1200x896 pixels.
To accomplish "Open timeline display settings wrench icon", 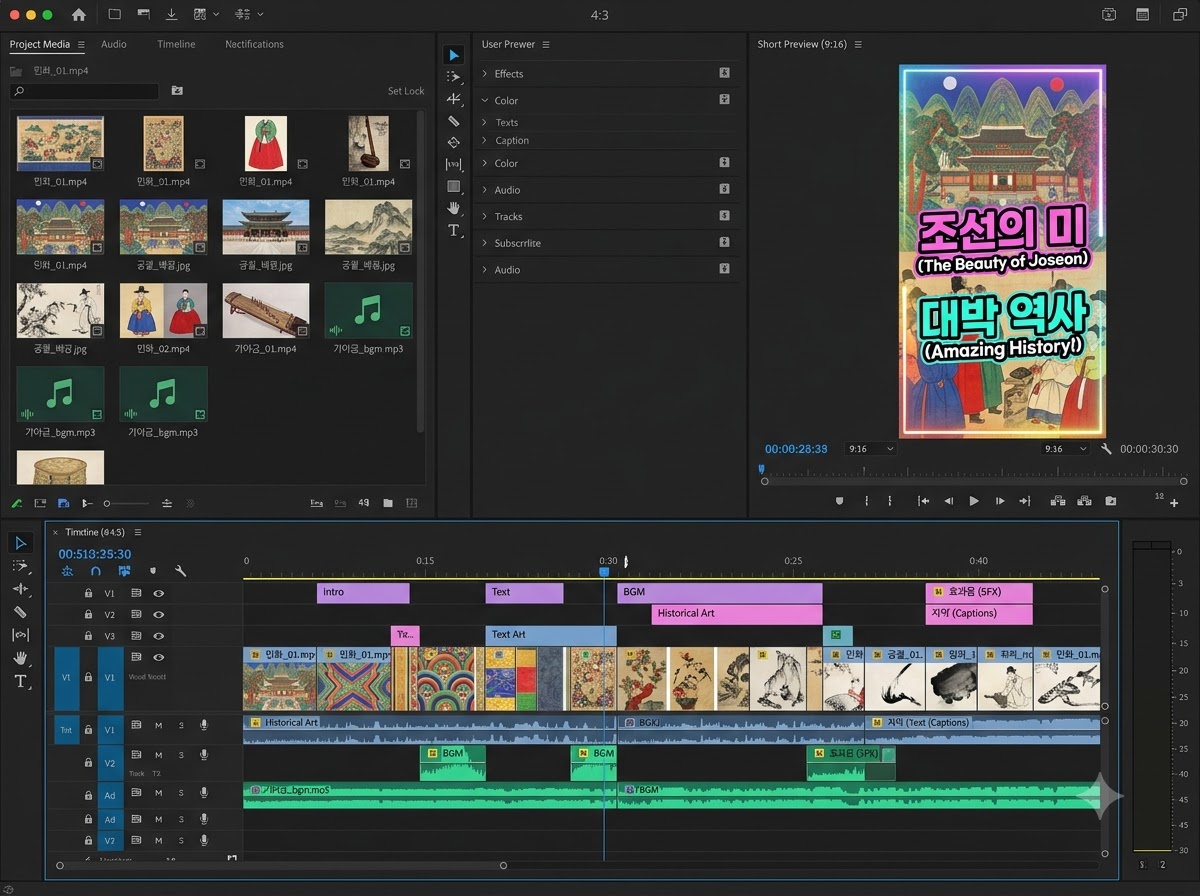I will pyautogui.click(x=181, y=571).
